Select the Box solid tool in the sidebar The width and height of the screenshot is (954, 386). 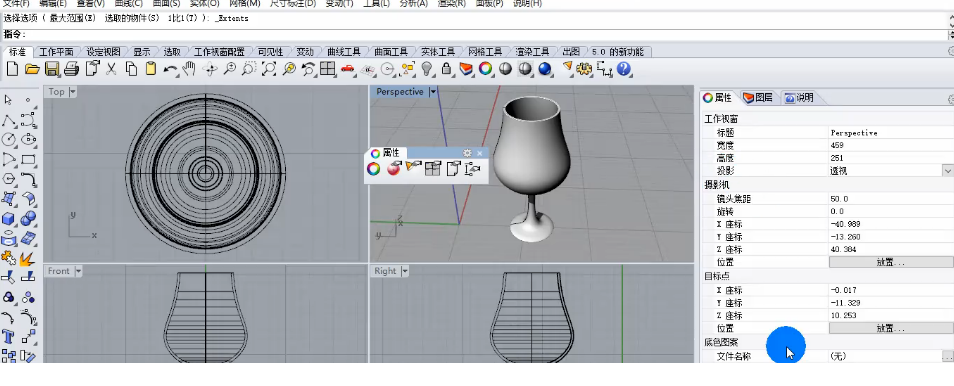(x=9, y=219)
